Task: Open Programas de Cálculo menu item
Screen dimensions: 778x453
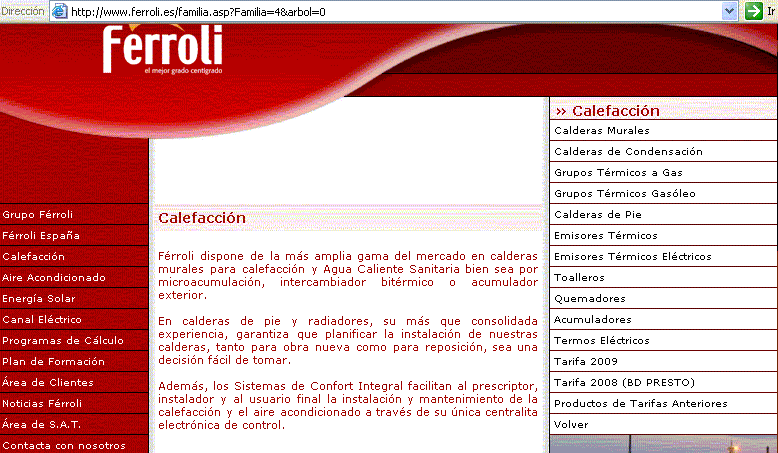Action: pyautogui.click(x=63, y=340)
